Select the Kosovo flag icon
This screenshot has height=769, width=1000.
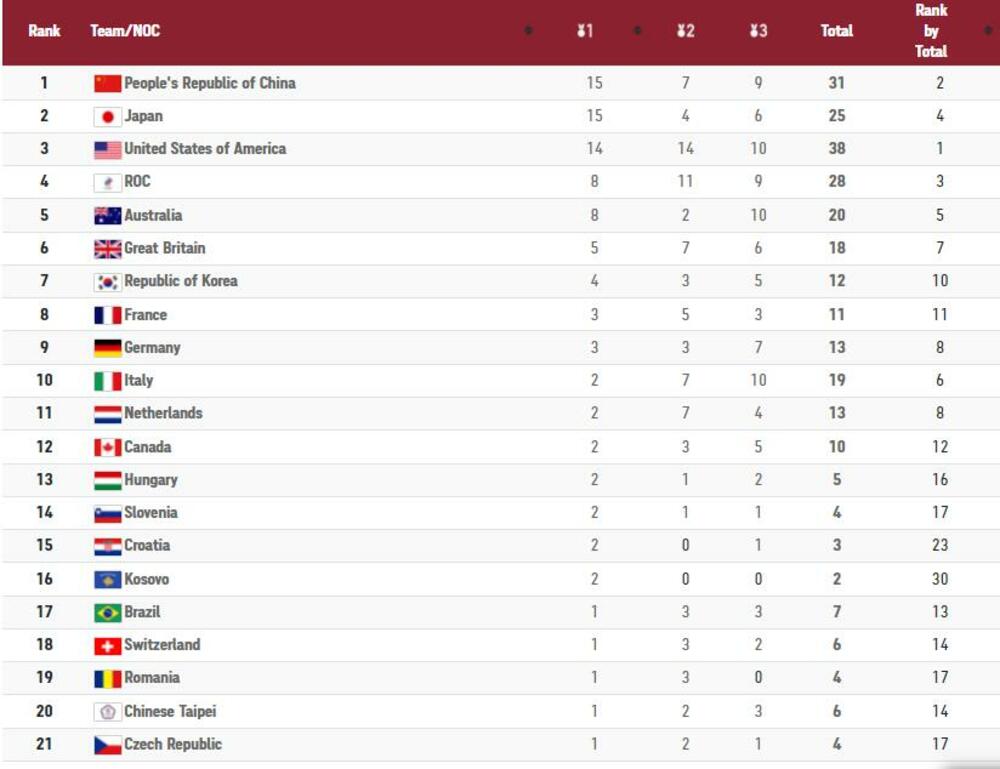click(x=107, y=579)
